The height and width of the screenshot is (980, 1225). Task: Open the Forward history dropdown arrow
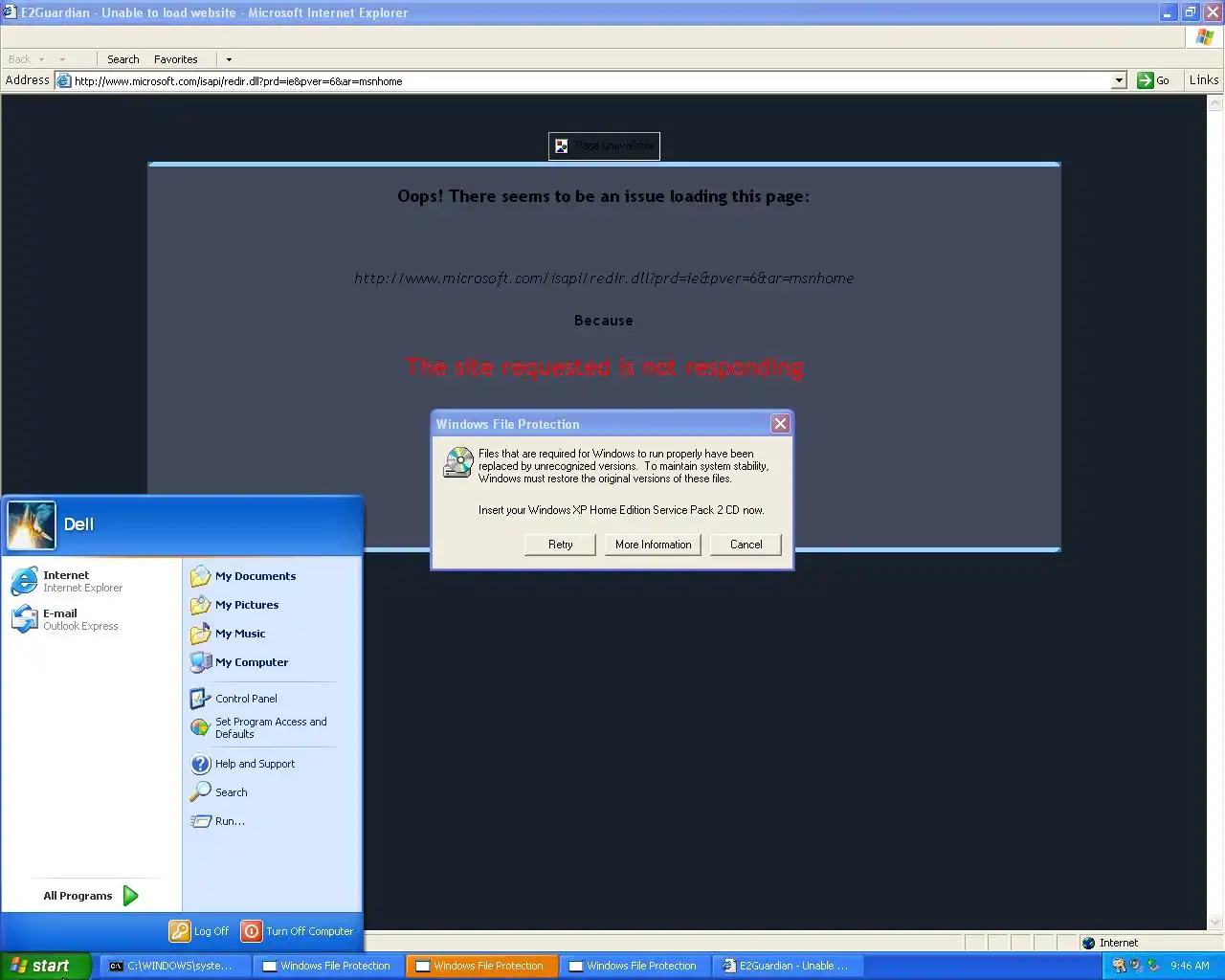[x=62, y=59]
